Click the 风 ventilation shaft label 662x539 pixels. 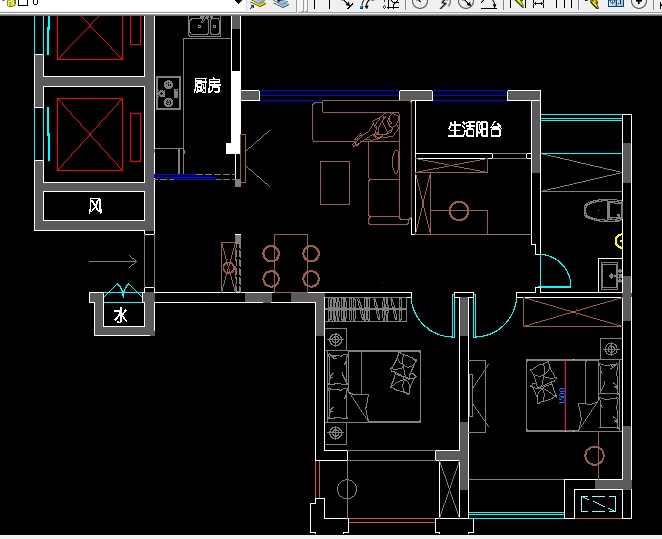[95, 207]
